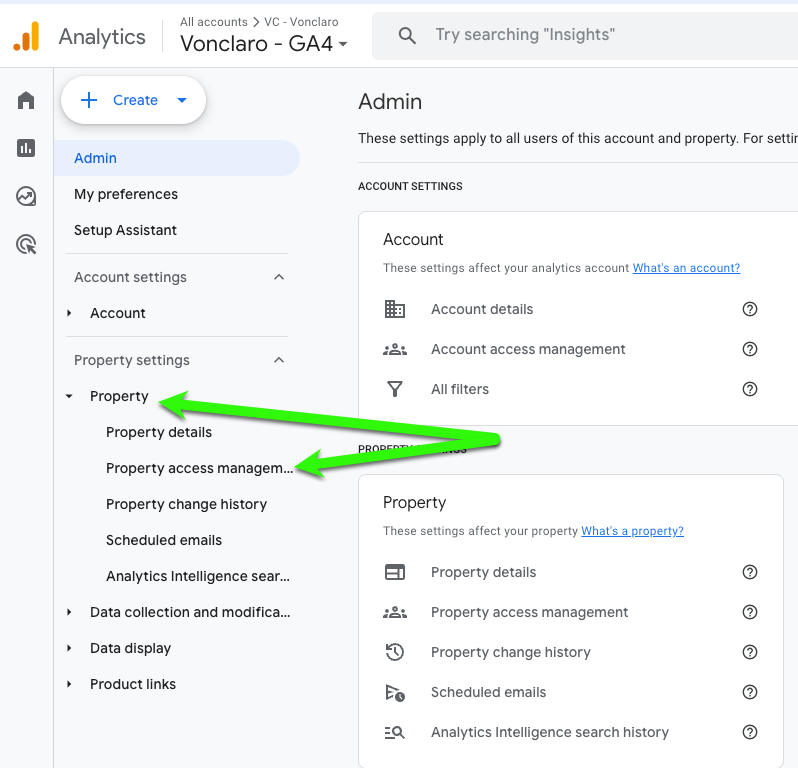Click the What's an account? link
The image size is (798, 768).
point(686,268)
